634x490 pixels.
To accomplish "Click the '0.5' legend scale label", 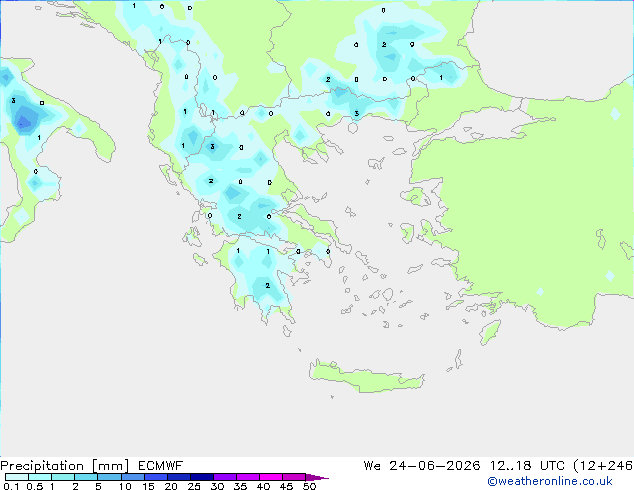I will point(35,486).
